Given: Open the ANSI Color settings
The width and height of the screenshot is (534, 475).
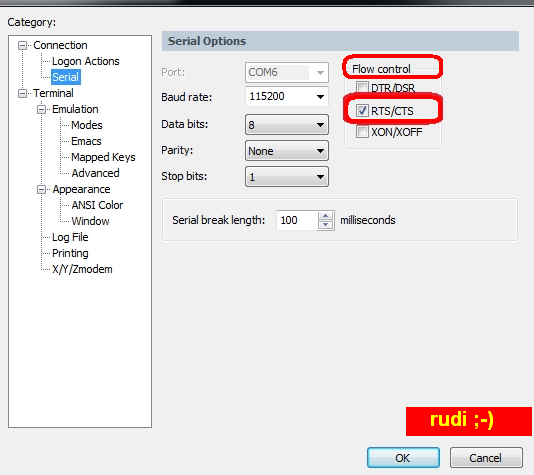Looking at the screenshot, I should (x=97, y=205).
